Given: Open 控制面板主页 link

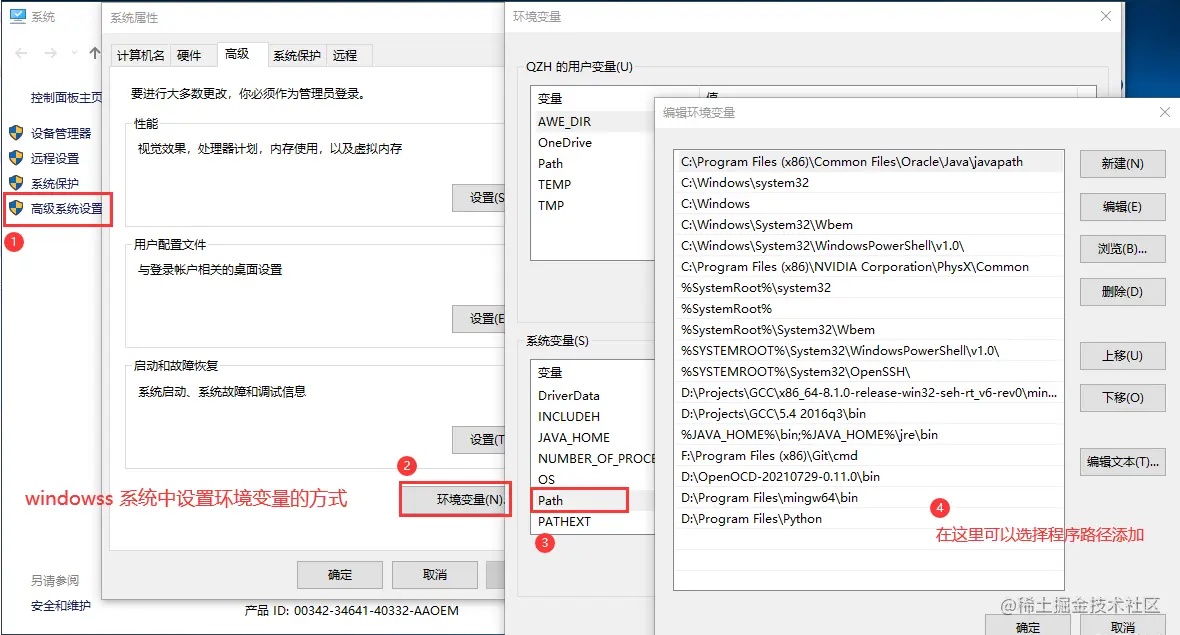Looking at the screenshot, I should click(x=66, y=97).
